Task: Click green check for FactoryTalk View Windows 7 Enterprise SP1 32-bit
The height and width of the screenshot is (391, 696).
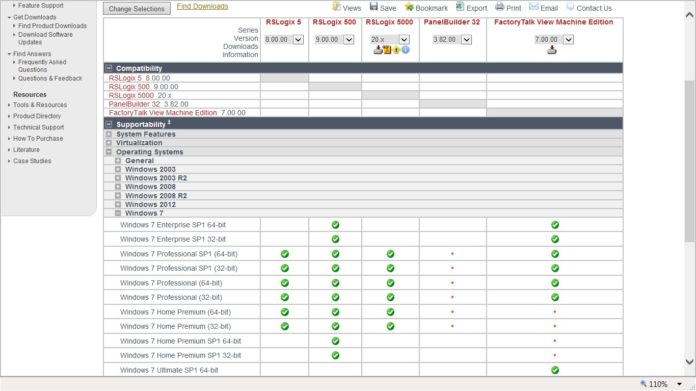Action: click(555, 239)
